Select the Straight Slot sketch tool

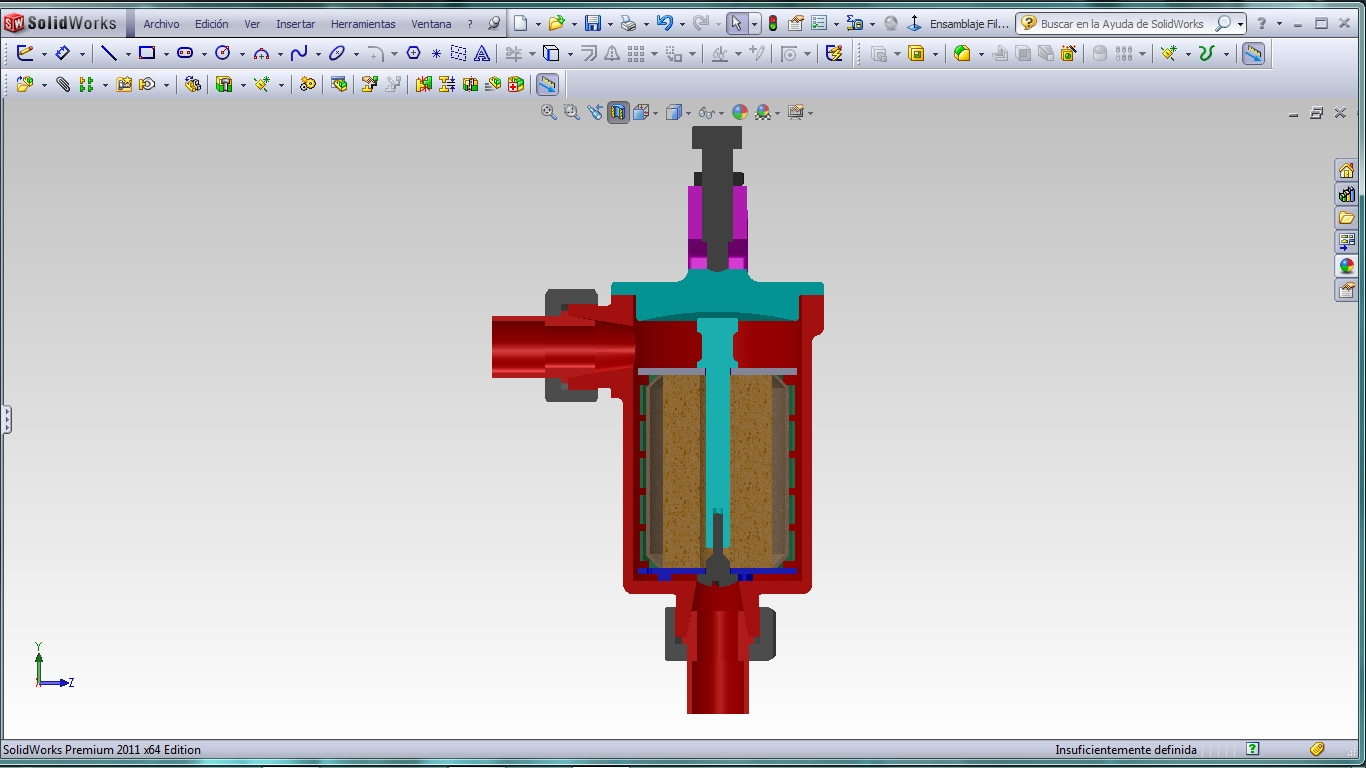pos(185,54)
